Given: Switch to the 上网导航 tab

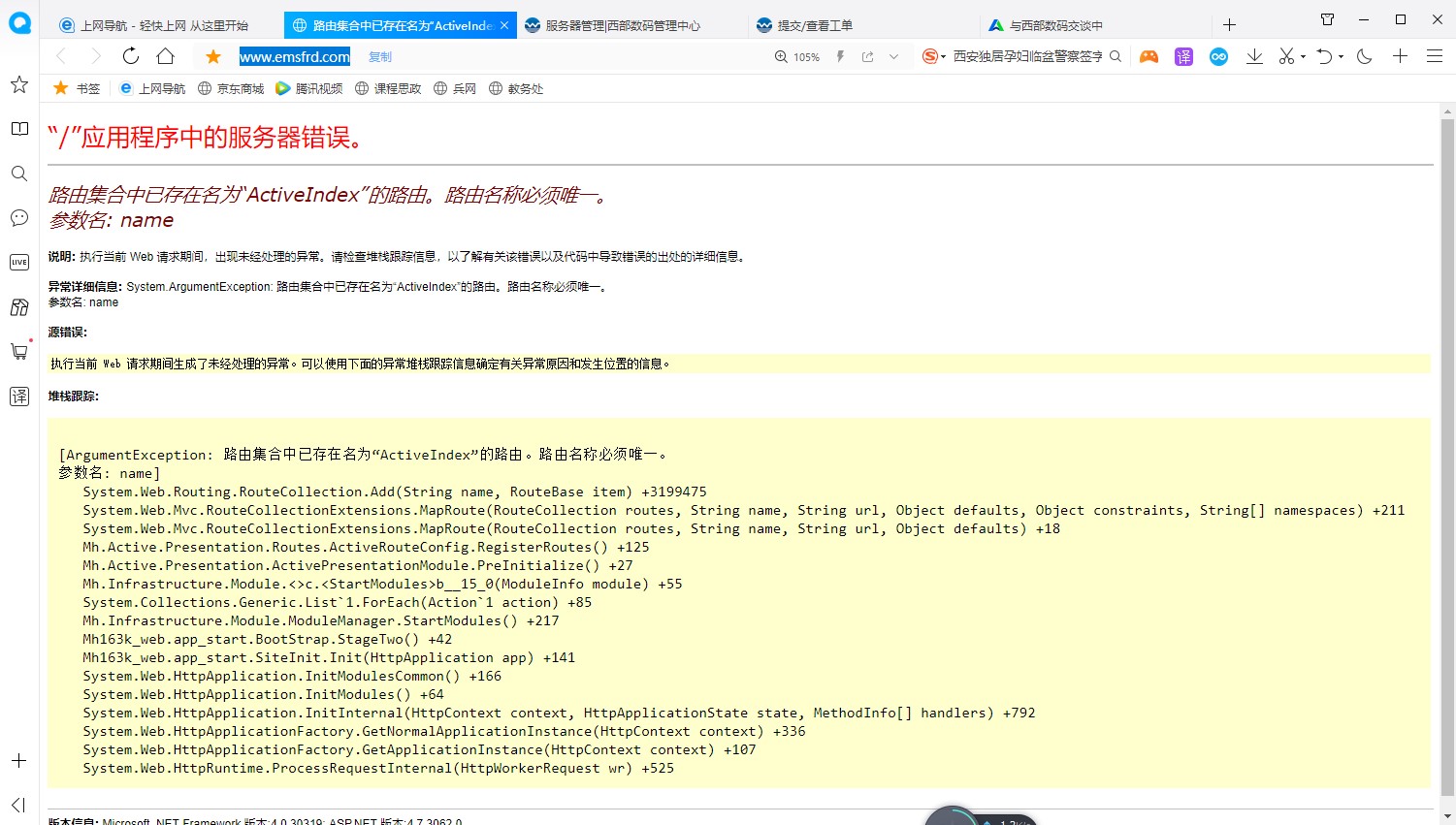Looking at the screenshot, I should pos(166,26).
